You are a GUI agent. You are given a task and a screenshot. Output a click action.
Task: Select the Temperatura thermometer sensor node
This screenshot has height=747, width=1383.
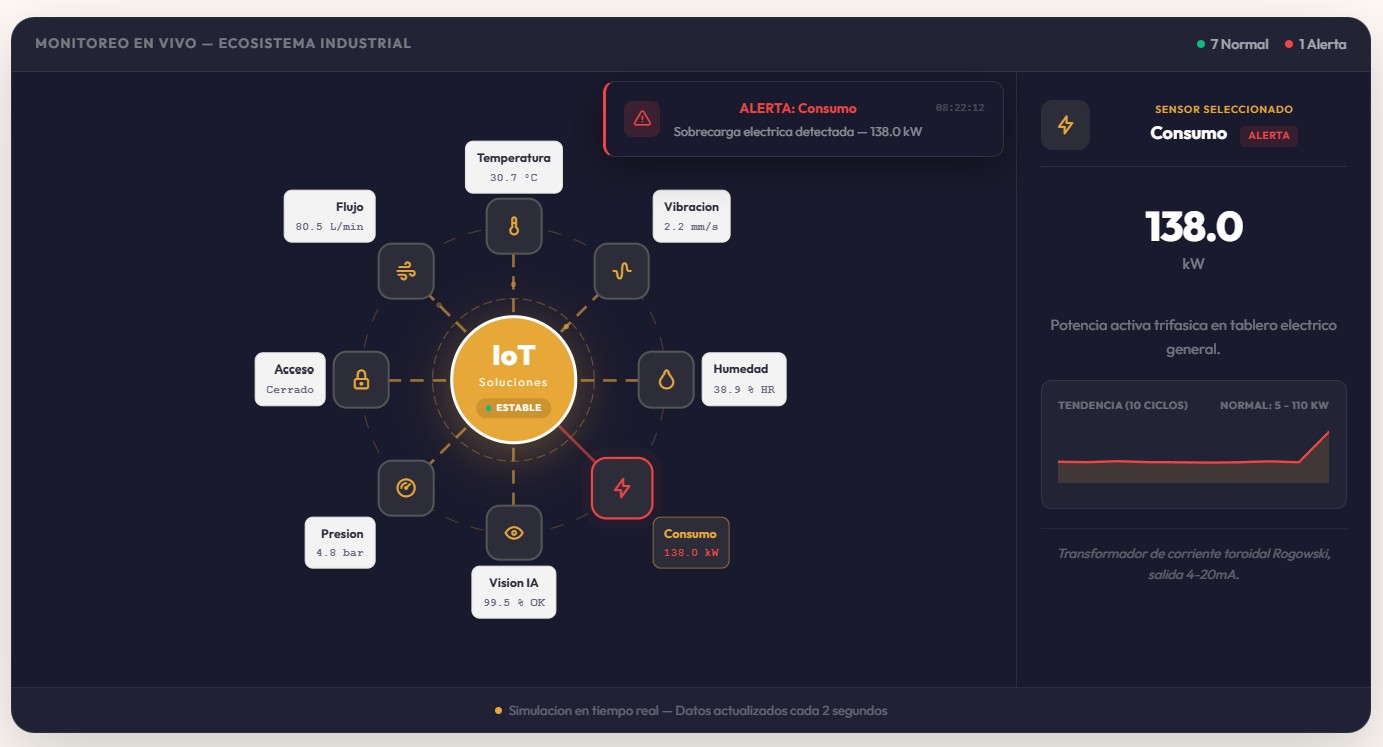[514, 226]
